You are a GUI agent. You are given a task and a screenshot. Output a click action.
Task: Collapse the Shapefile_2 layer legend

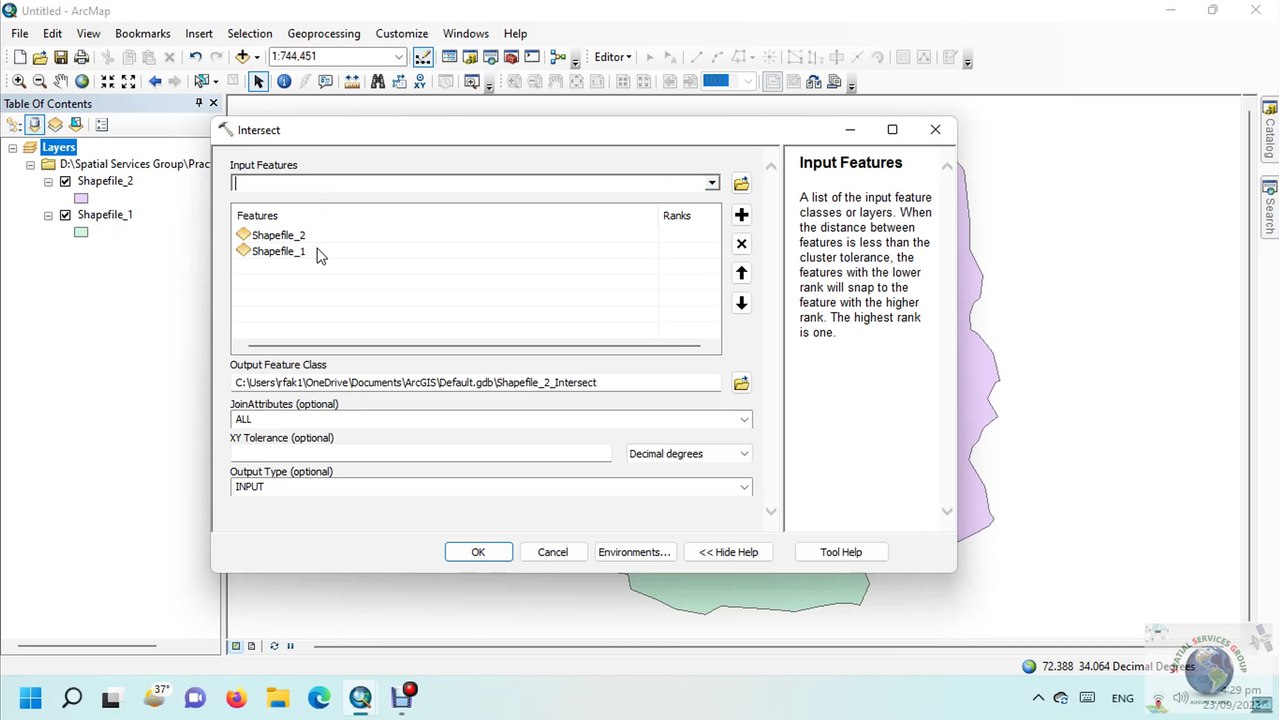(48, 182)
